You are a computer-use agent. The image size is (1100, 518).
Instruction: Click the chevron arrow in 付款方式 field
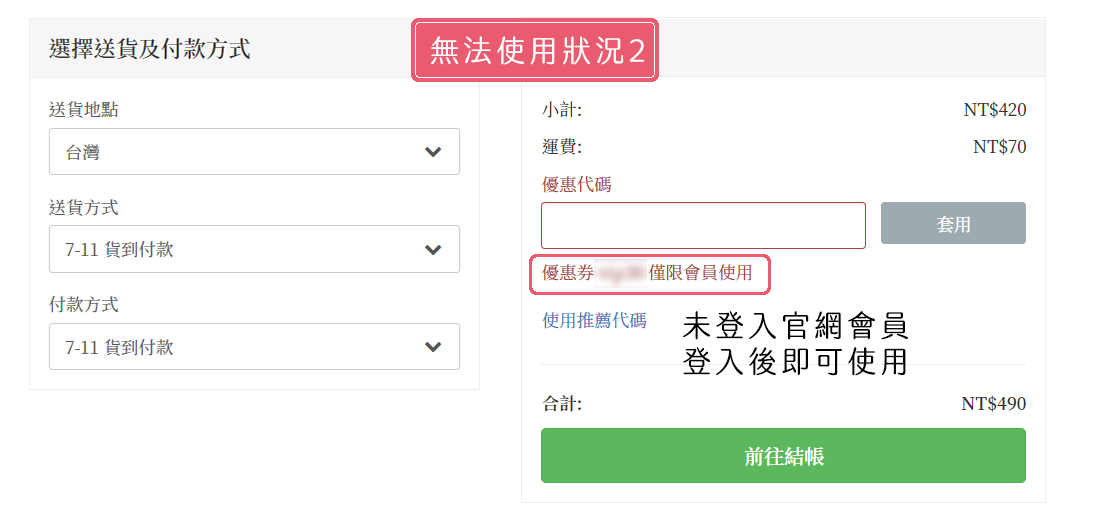(x=433, y=347)
